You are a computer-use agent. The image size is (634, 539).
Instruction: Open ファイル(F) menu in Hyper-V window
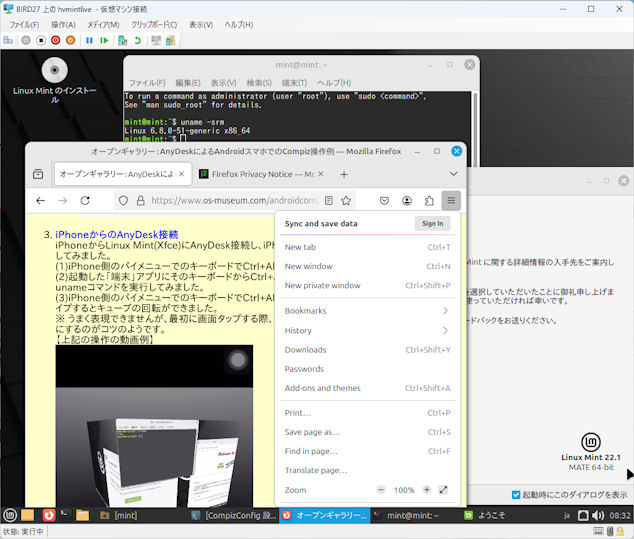click(24, 25)
